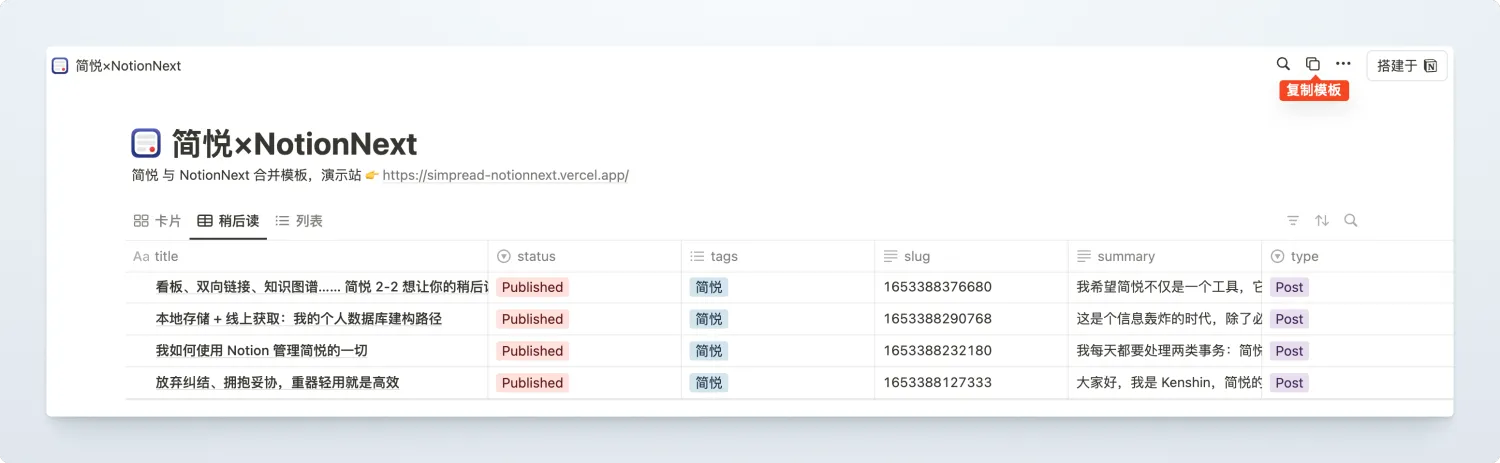
Task: Click 简悦 tag in 看板 row
Action: pos(709,287)
